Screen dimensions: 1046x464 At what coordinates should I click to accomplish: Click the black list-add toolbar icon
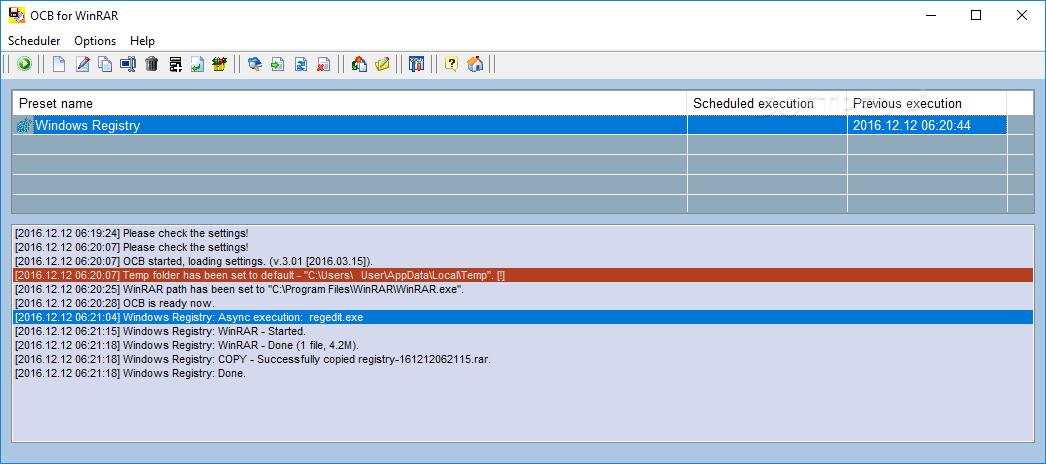[x=175, y=64]
